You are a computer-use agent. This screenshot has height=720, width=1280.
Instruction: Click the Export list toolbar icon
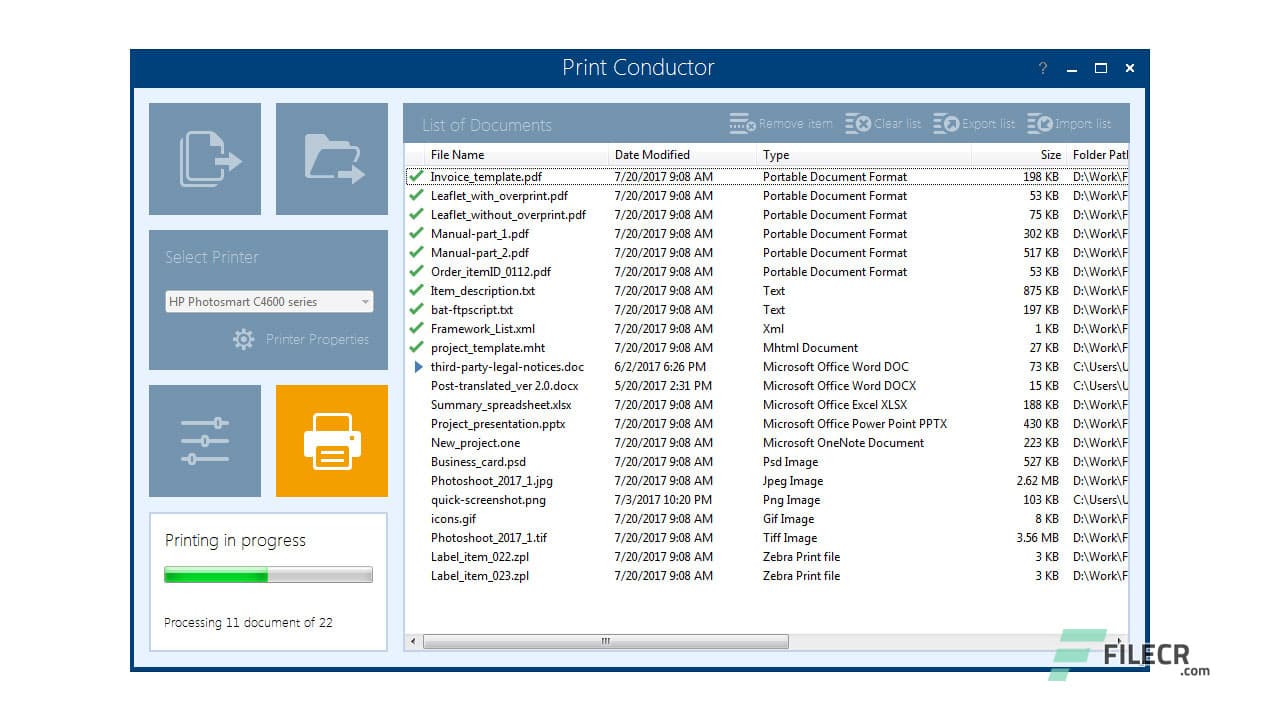(x=946, y=123)
